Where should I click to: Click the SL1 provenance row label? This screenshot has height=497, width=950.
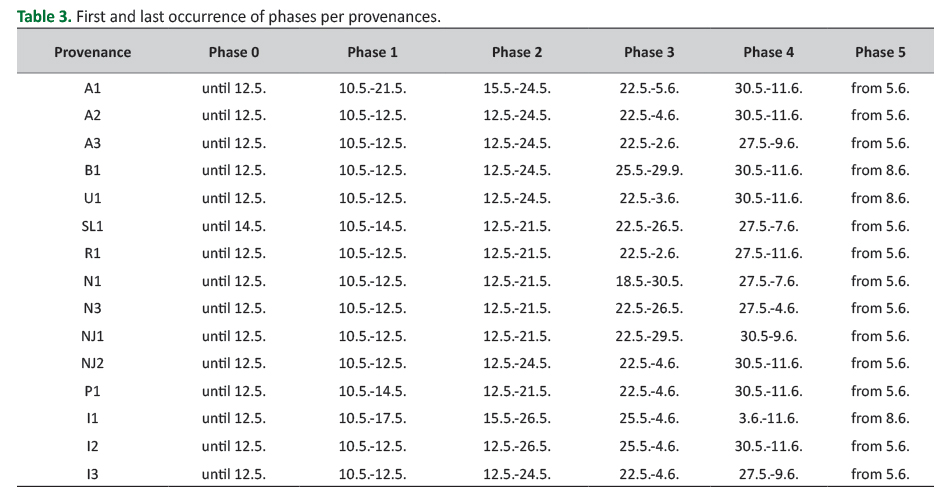pyautogui.click(x=92, y=226)
